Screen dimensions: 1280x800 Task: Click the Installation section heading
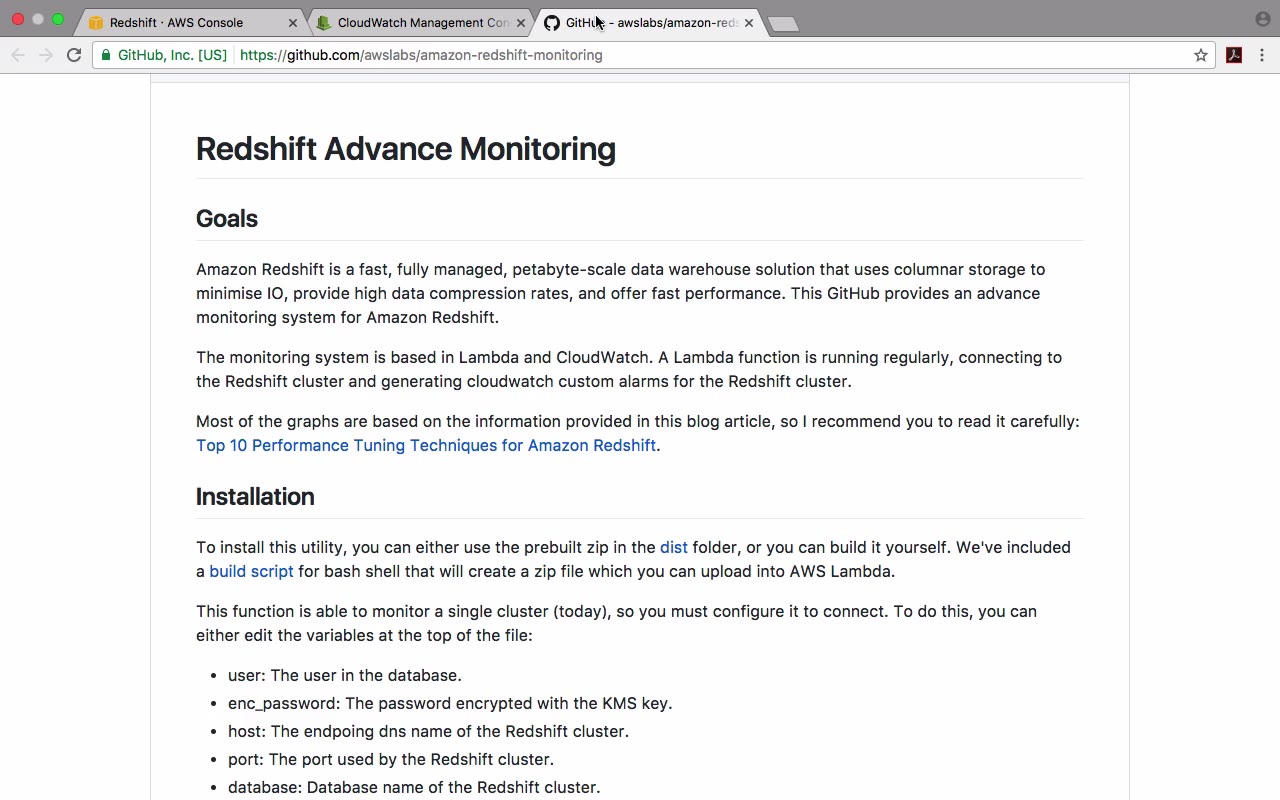tap(255, 497)
